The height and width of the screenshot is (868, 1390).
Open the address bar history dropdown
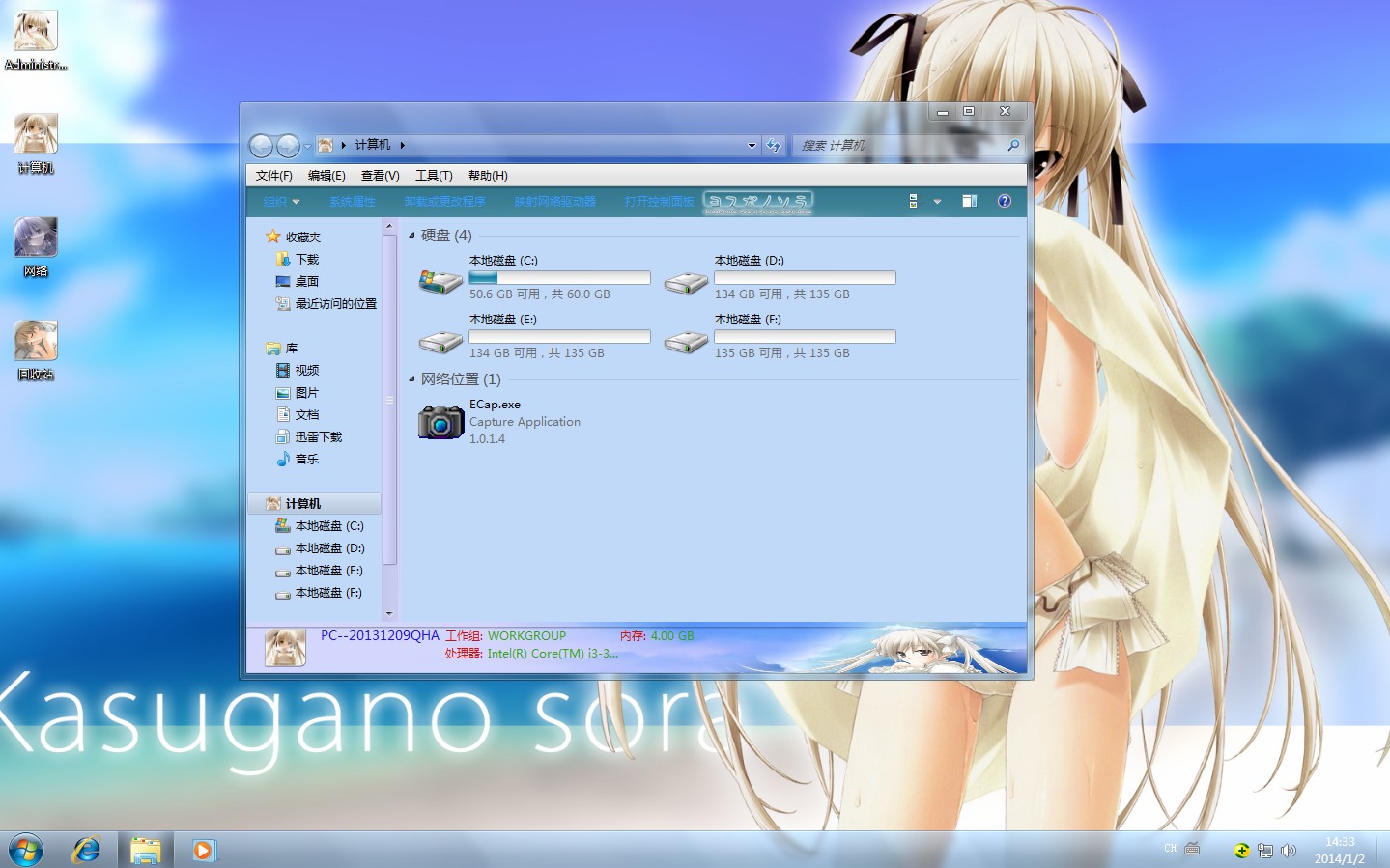click(x=752, y=146)
